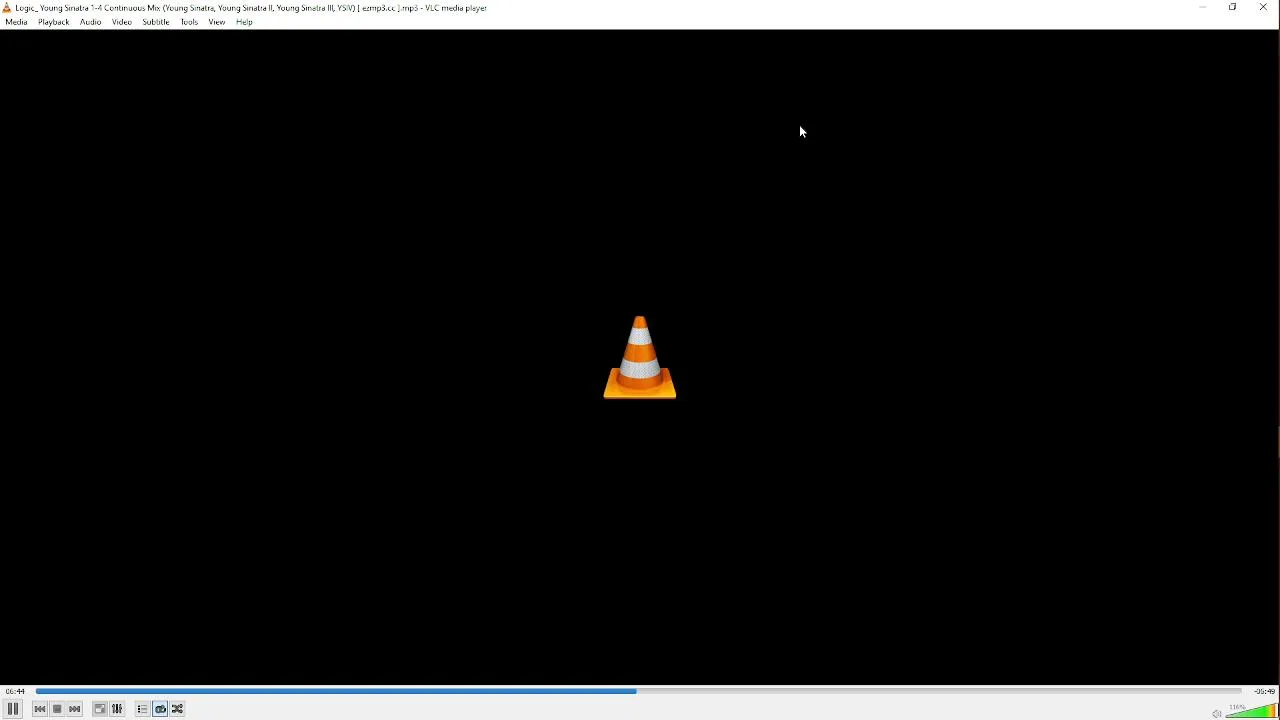Restore down the VLC window
Image resolution: width=1280 pixels, height=720 pixels.
[x=1234, y=8]
